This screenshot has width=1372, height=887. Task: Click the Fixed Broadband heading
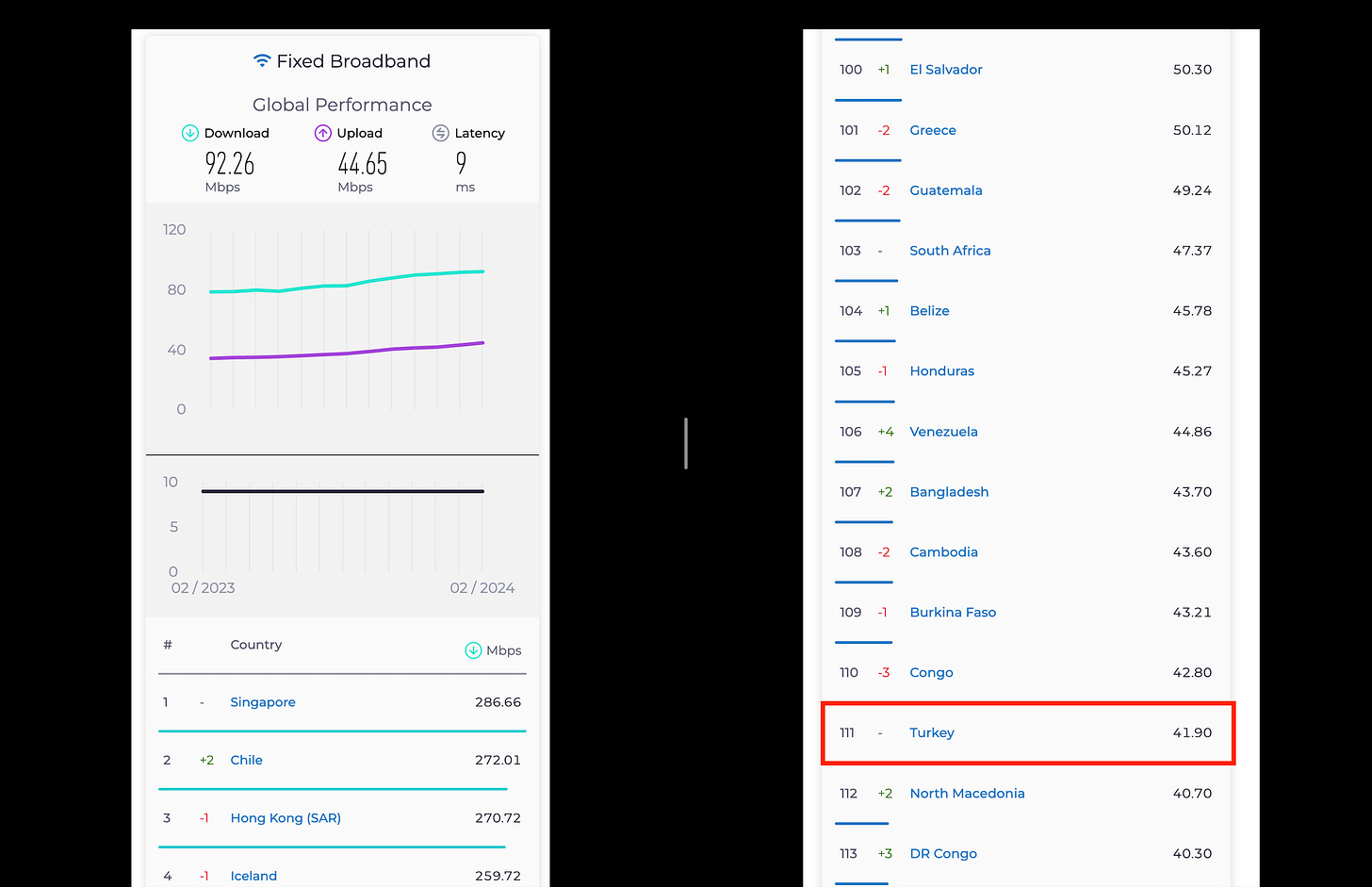click(353, 61)
